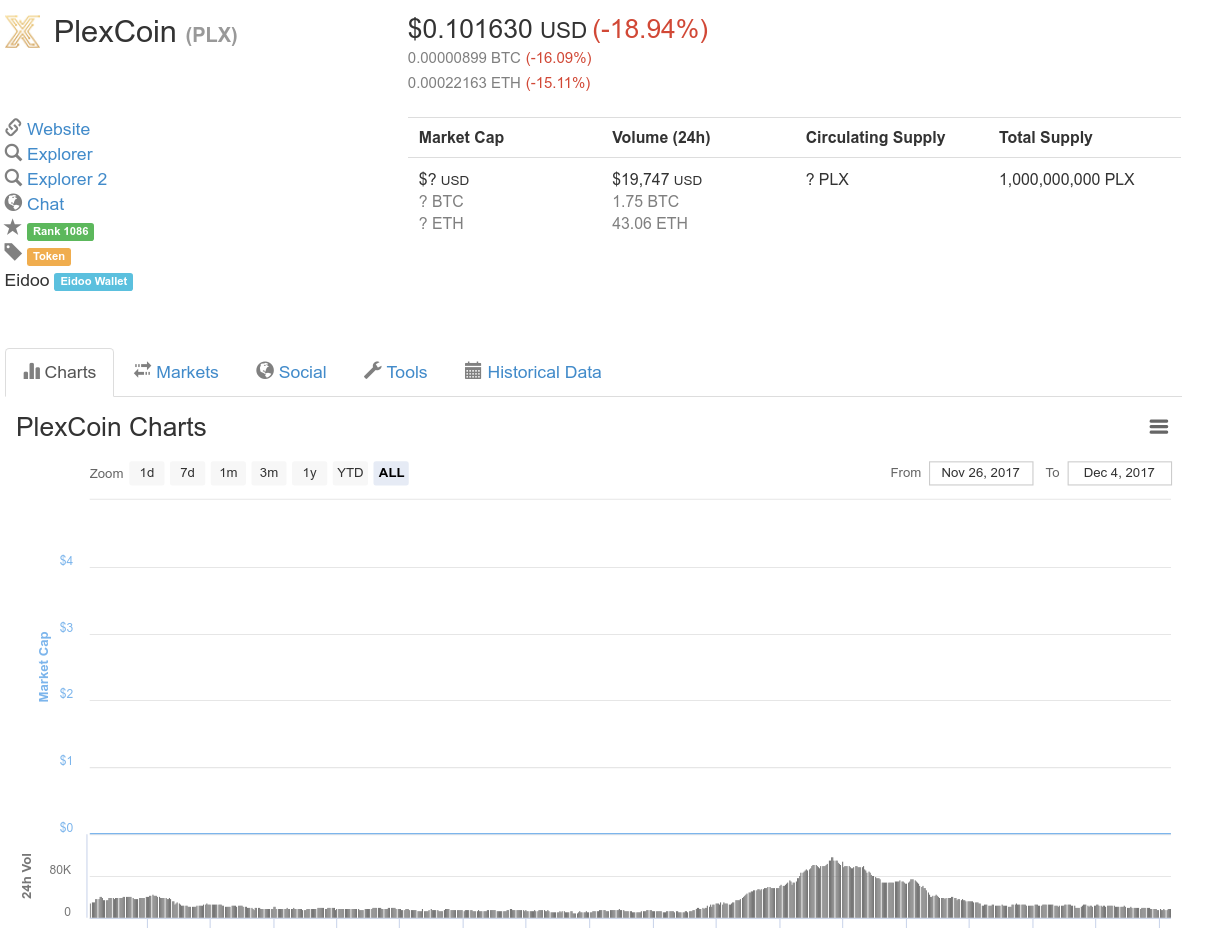The height and width of the screenshot is (928, 1206).
Task: Click the magnifier icon beside Explorer 2
Action: (13, 178)
